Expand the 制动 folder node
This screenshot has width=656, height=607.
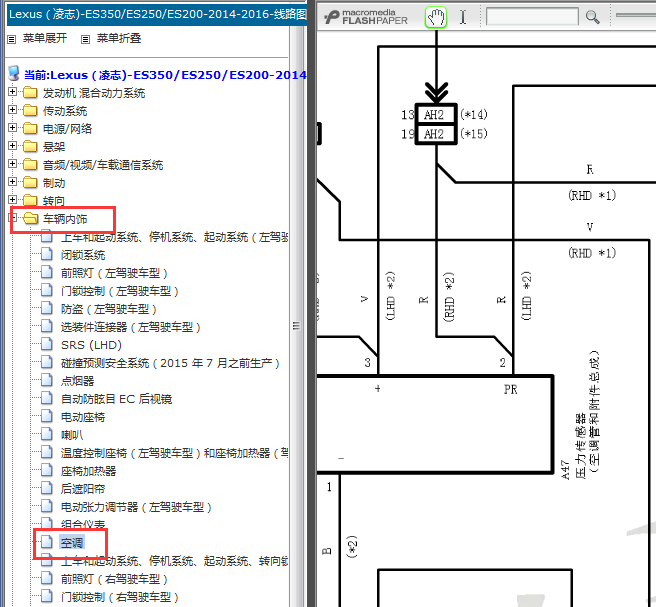click(x=13, y=182)
